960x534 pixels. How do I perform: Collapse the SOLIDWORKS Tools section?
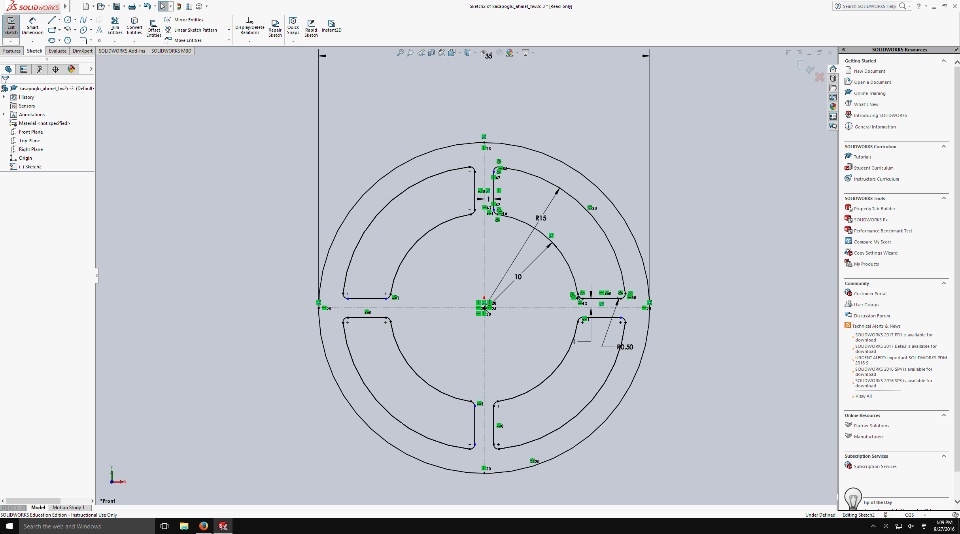[x=943, y=198]
